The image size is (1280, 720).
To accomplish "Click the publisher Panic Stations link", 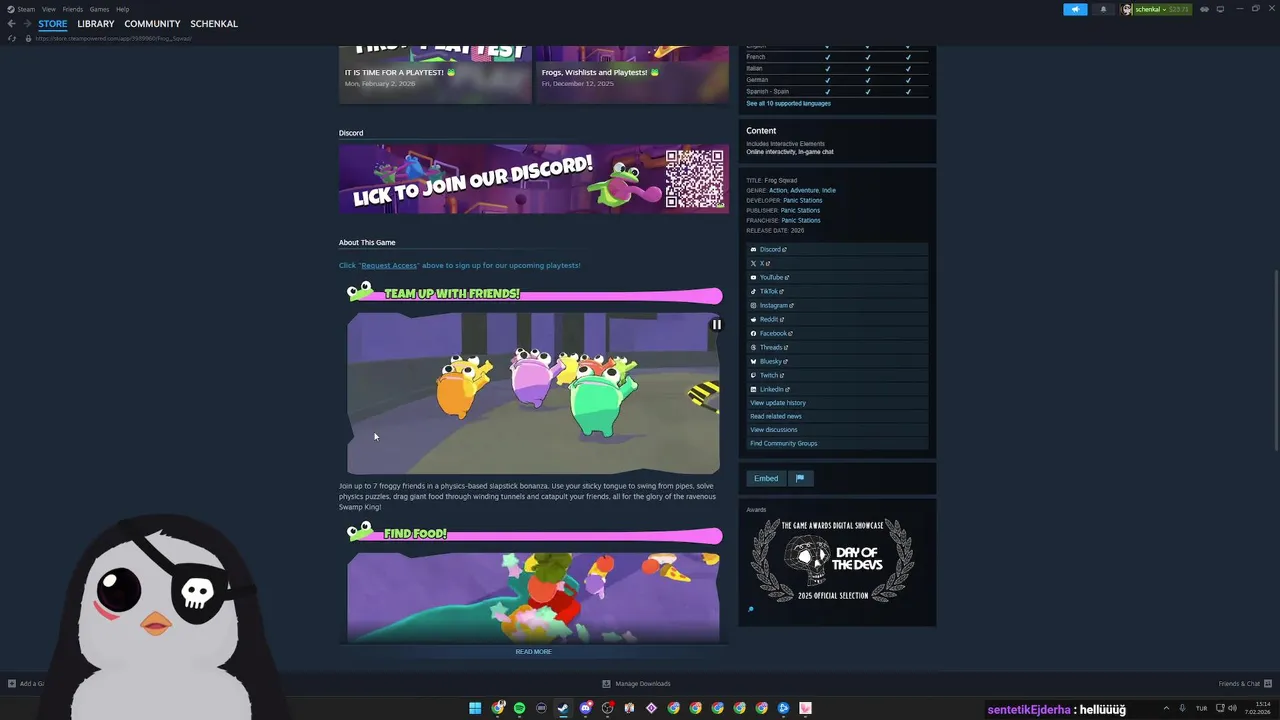I will [800, 210].
